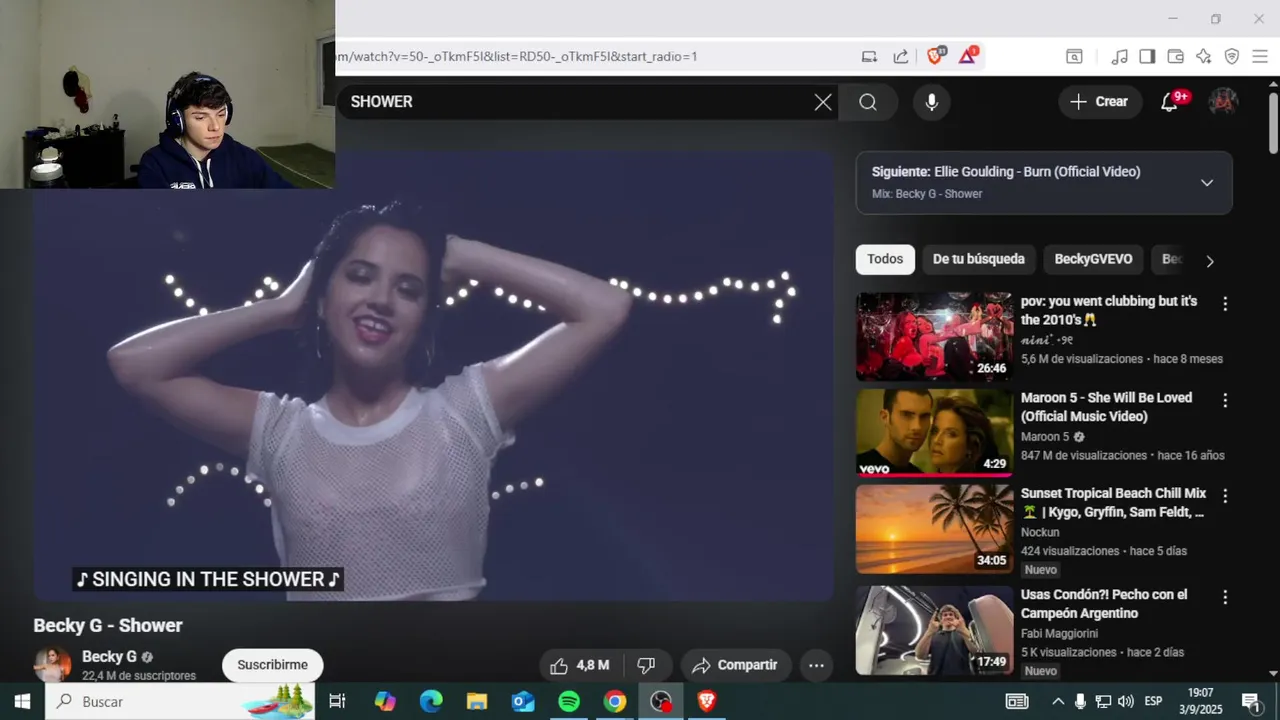Click the Compartir share button
1280x720 pixels.
(735, 665)
